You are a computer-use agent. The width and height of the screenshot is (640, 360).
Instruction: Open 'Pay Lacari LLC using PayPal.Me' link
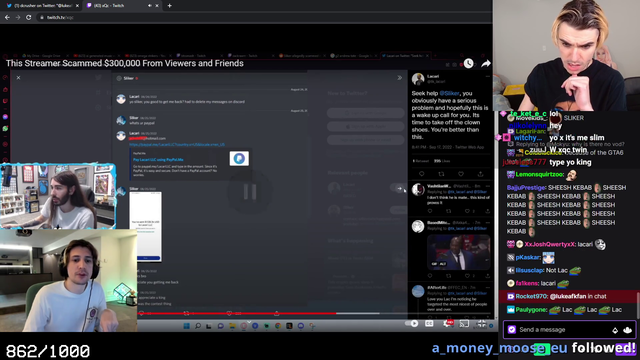158,160
